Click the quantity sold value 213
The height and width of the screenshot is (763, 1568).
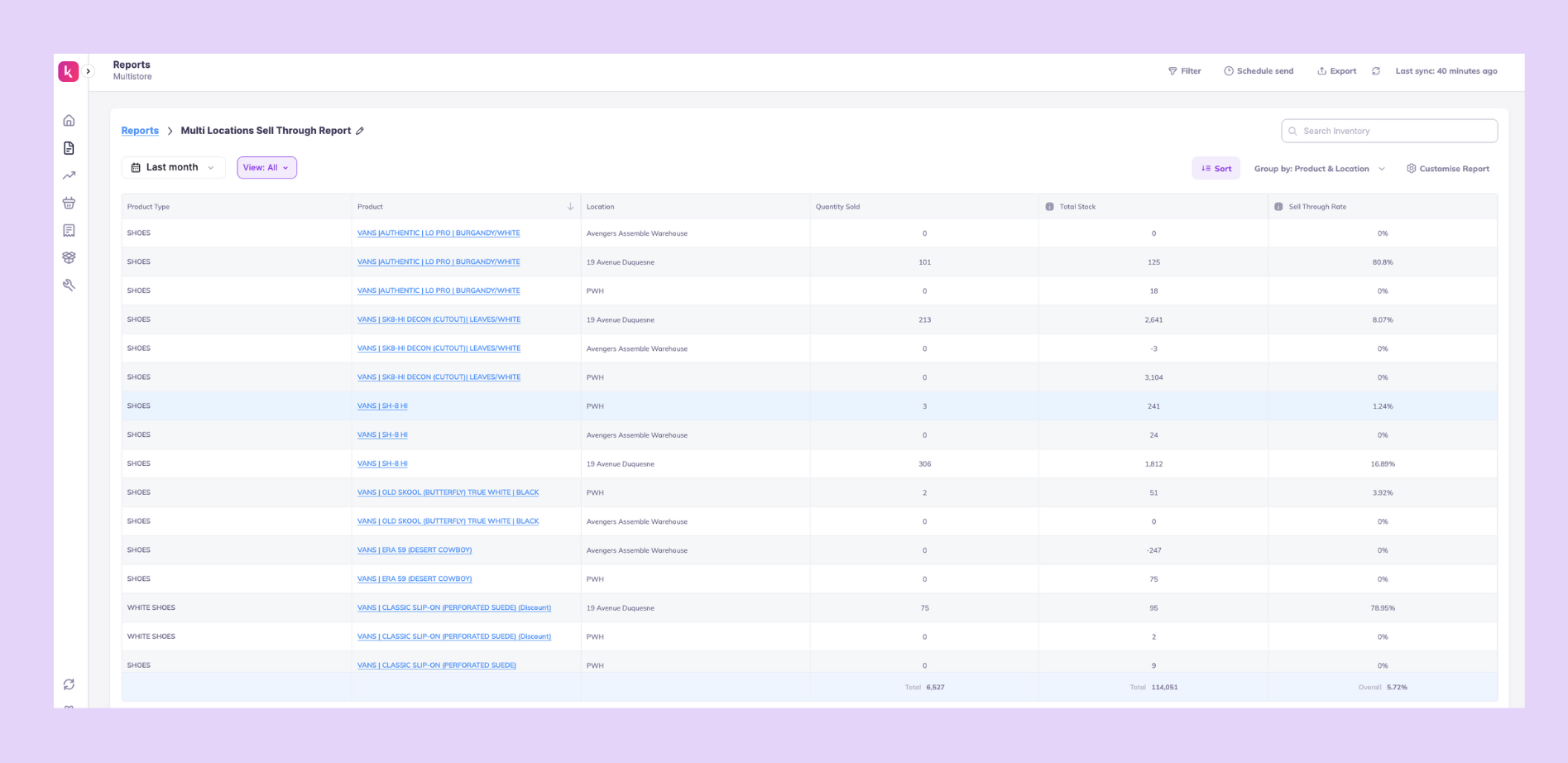point(924,319)
